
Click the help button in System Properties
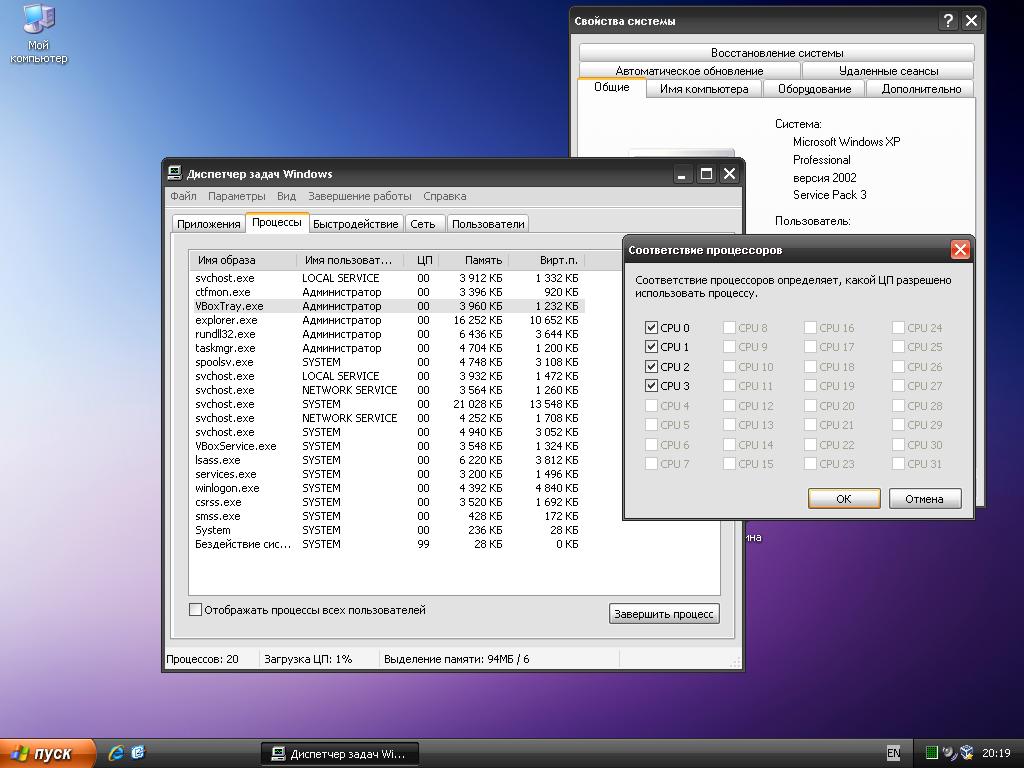[x=948, y=21]
